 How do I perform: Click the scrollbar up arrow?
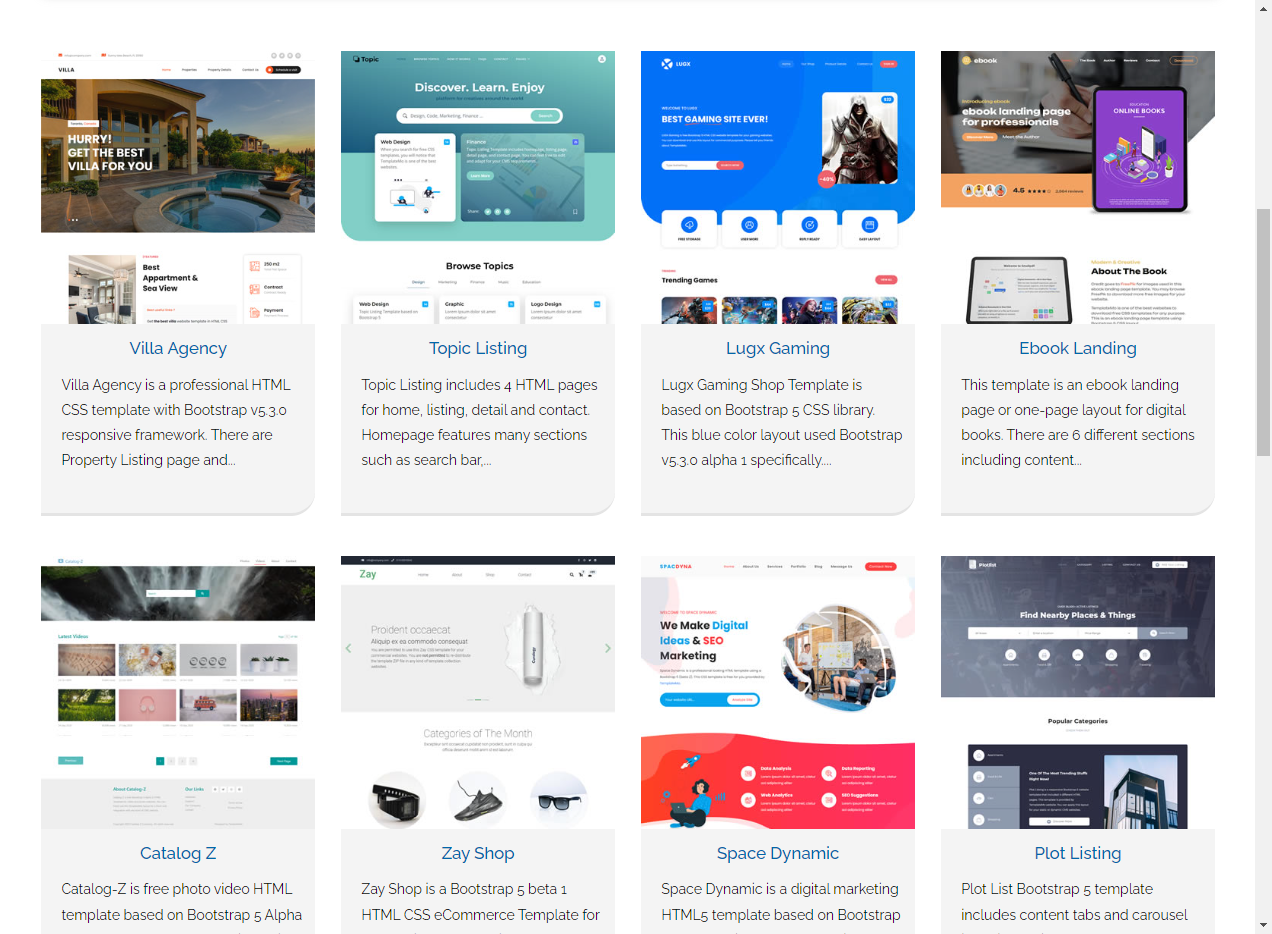1263,8
